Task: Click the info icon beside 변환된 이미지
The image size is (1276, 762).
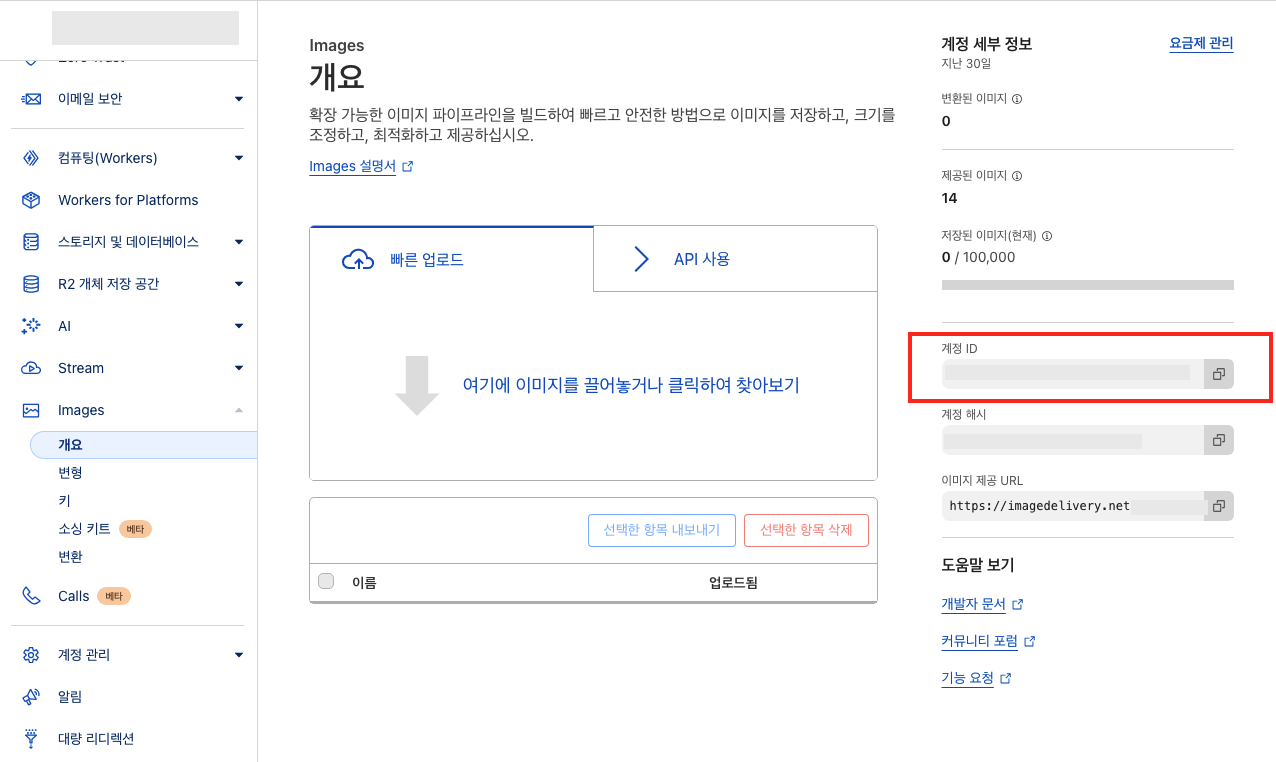Action: point(1017,99)
